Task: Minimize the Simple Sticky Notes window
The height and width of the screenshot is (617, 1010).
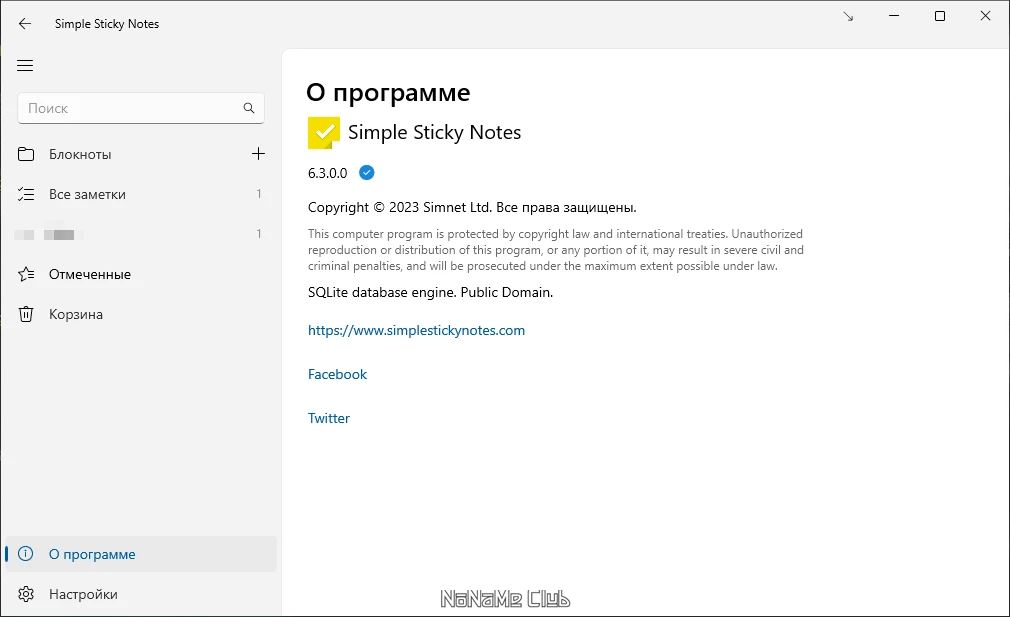Action: click(x=894, y=16)
